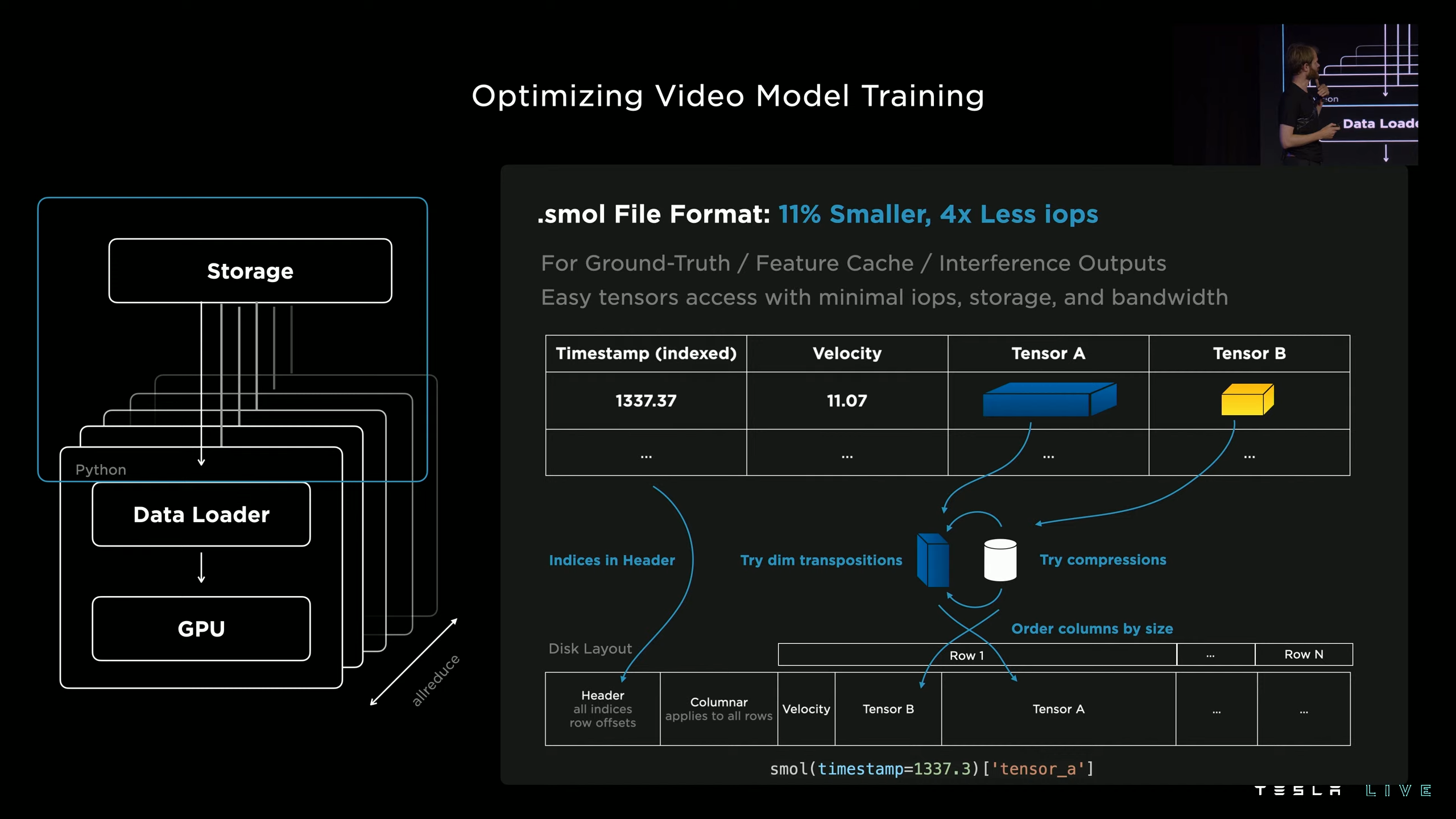This screenshot has height=819, width=1456.
Task: Click the Timestamp (indexed) column header
Action: click(646, 353)
